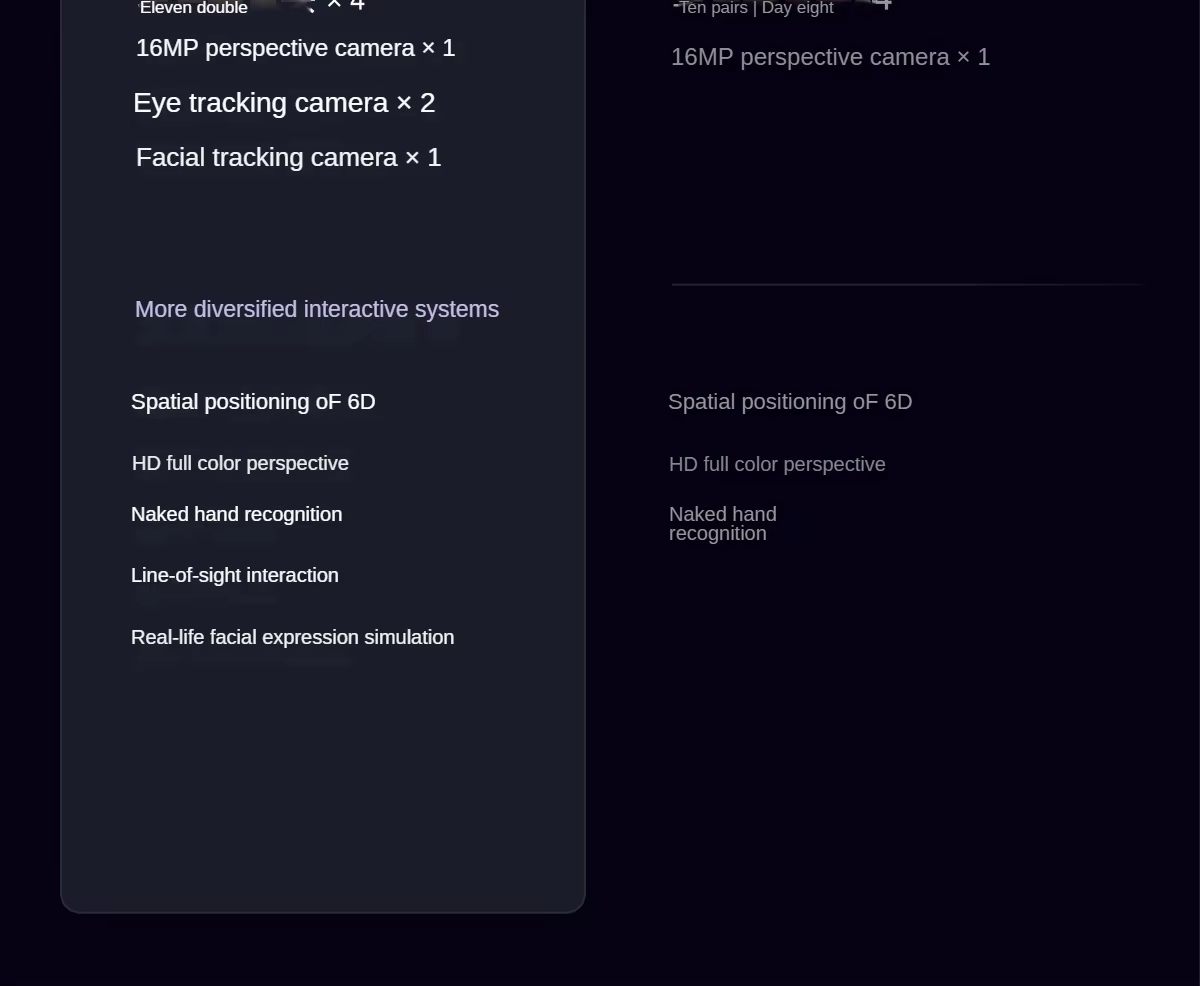This screenshot has height=986, width=1200.
Task: Click the "Ten pairs | Day eight" label
Action: [756, 8]
